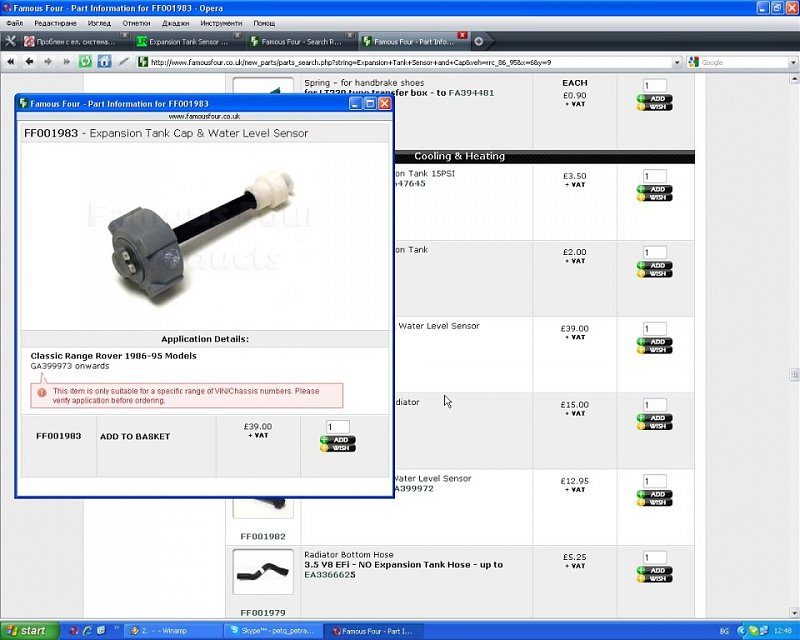
Task: Click the Google search engine icon
Action: pyautogui.click(x=693, y=62)
